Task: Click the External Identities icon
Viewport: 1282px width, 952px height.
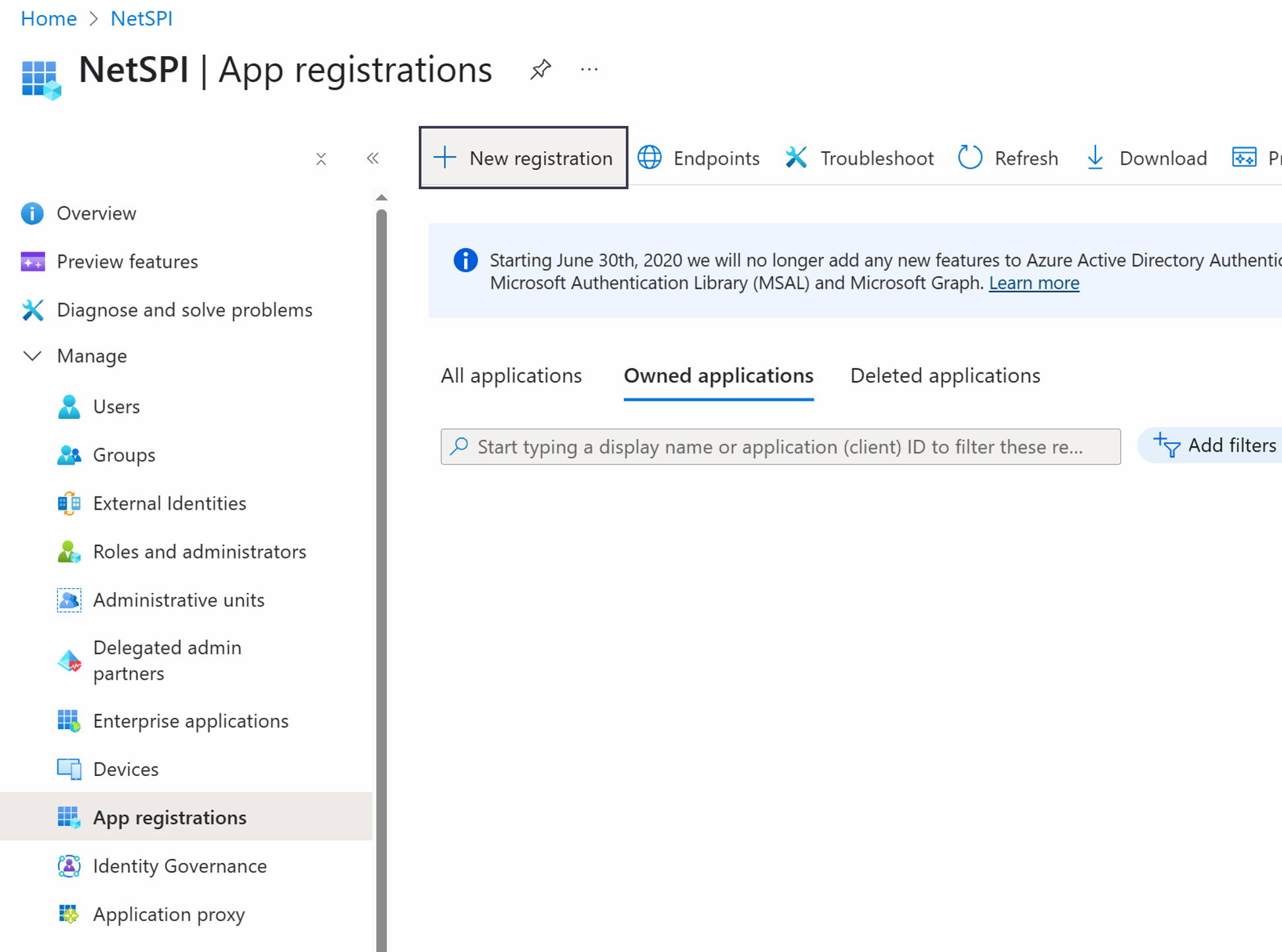Action: (x=69, y=503)
